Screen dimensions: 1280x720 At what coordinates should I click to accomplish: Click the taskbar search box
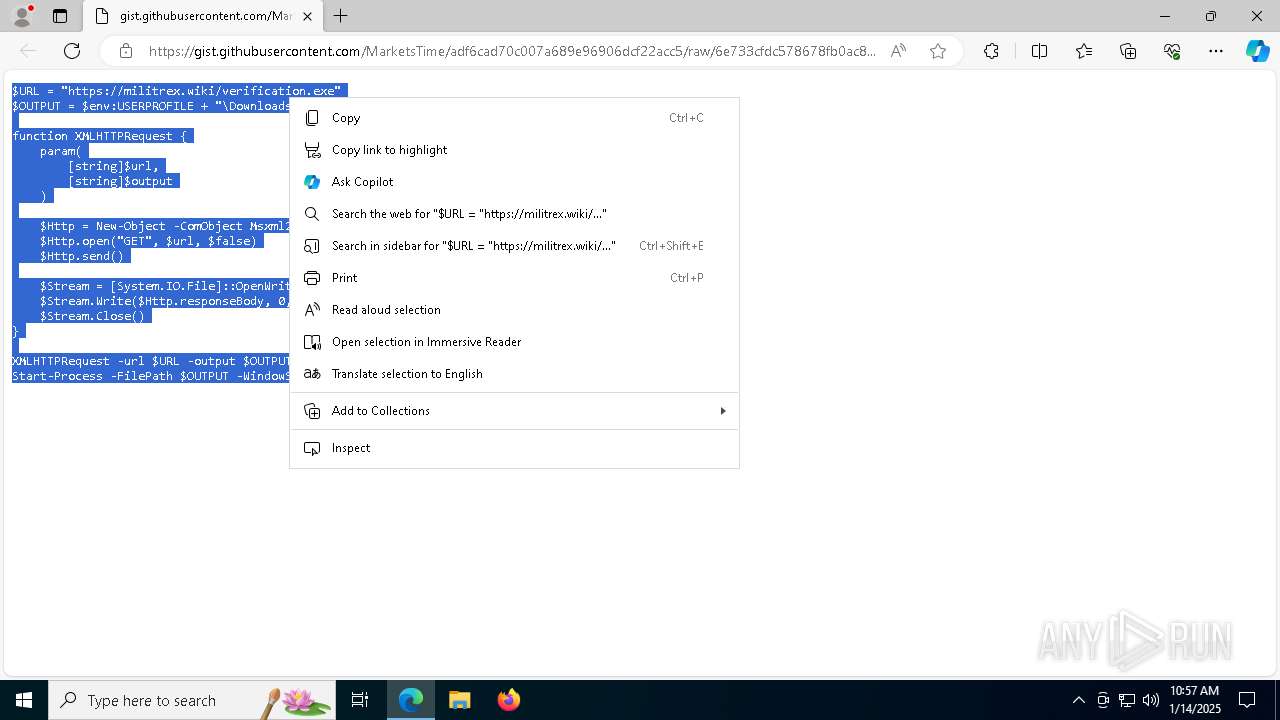tap(192, 700)
